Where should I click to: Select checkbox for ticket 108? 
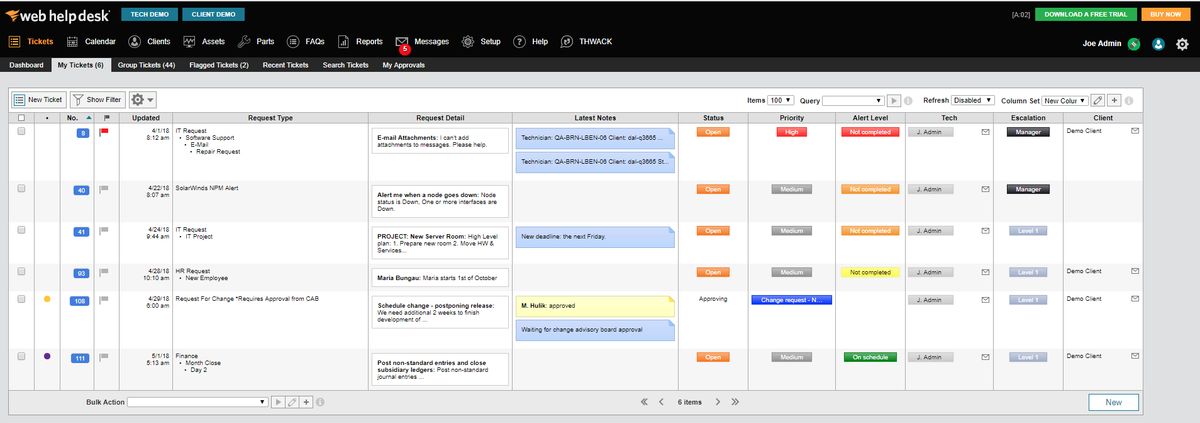click(x=21, y=300)
